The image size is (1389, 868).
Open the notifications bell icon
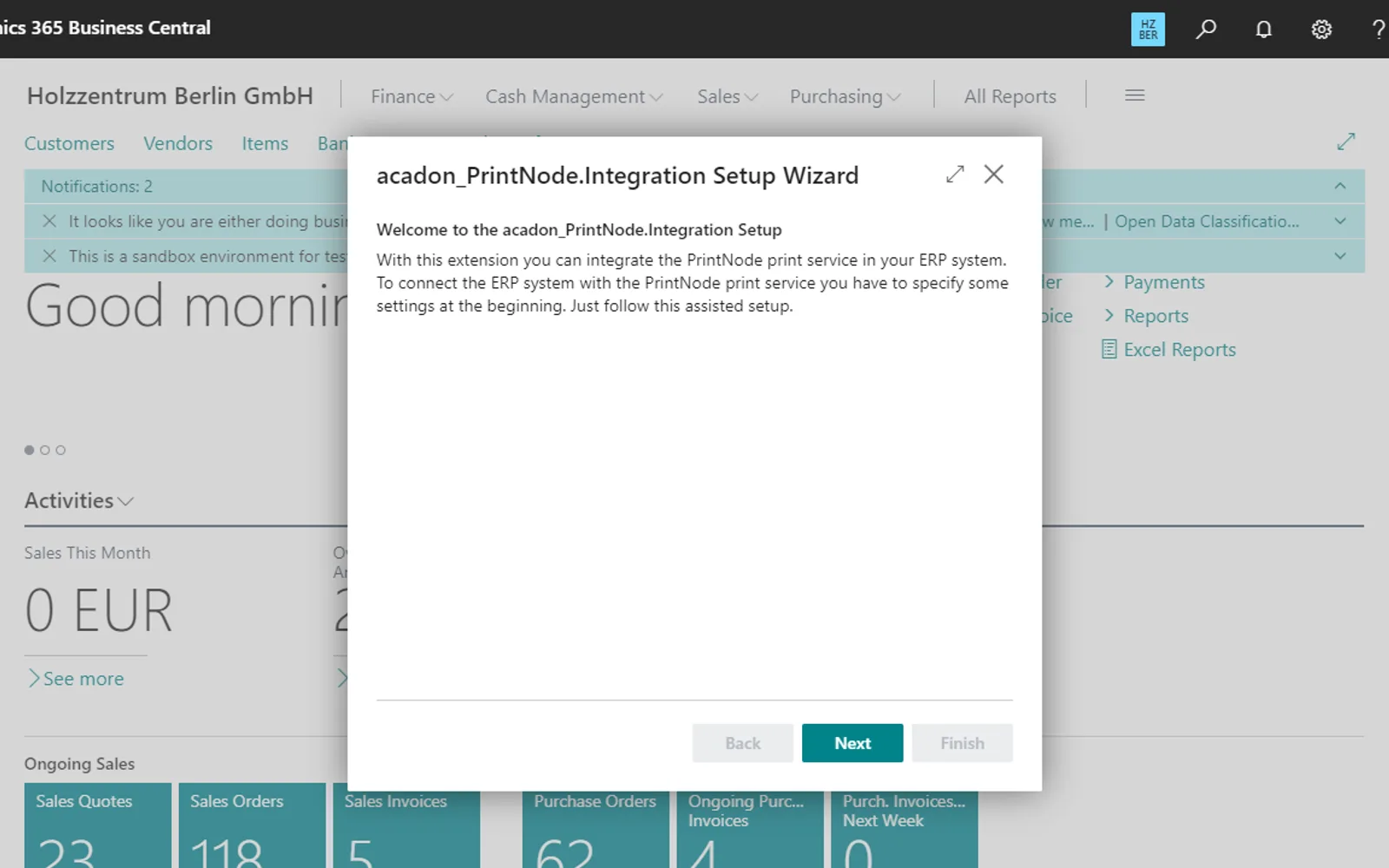click(1264, 29)
